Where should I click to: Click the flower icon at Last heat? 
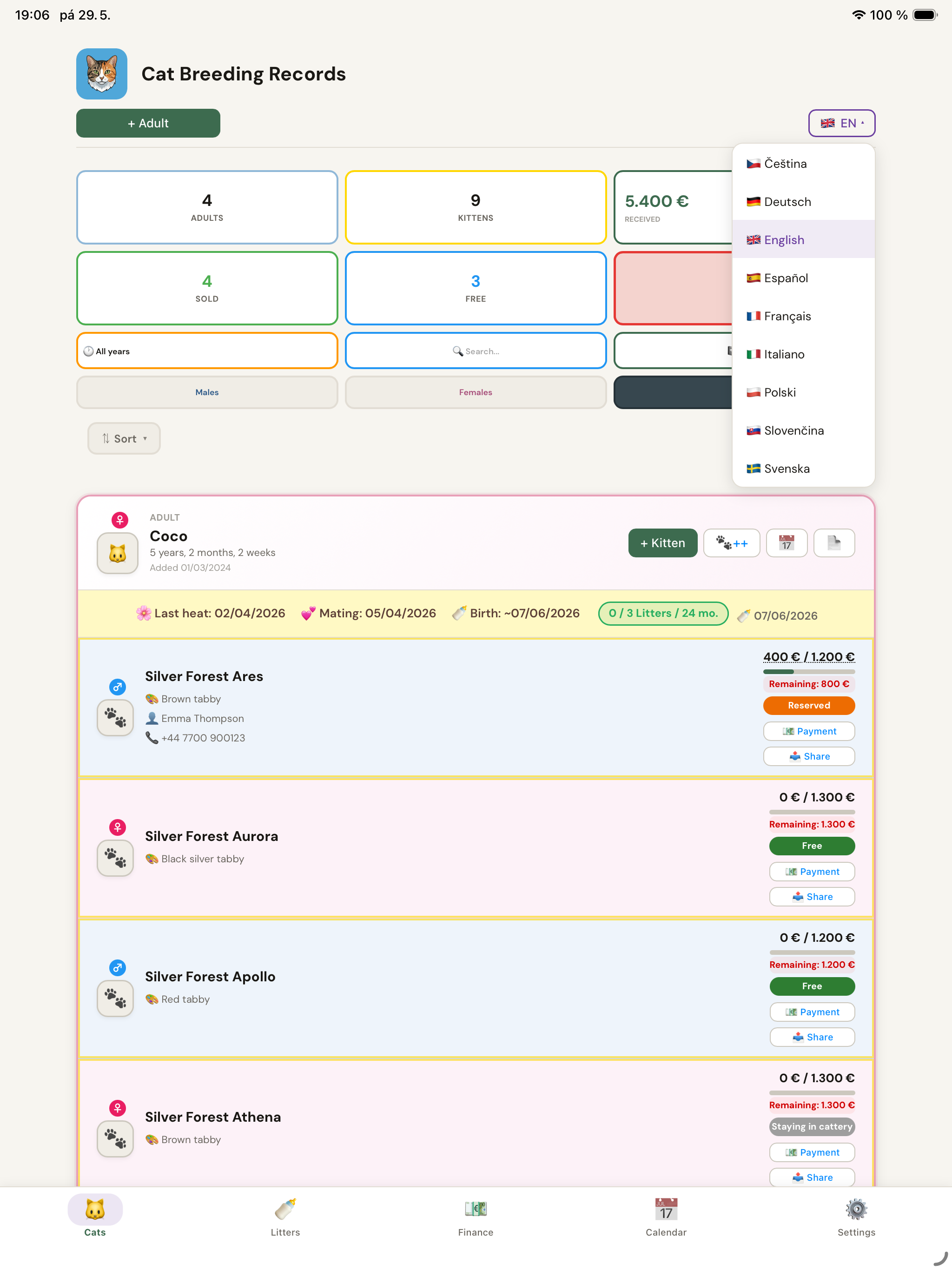[x=144, y=613]
